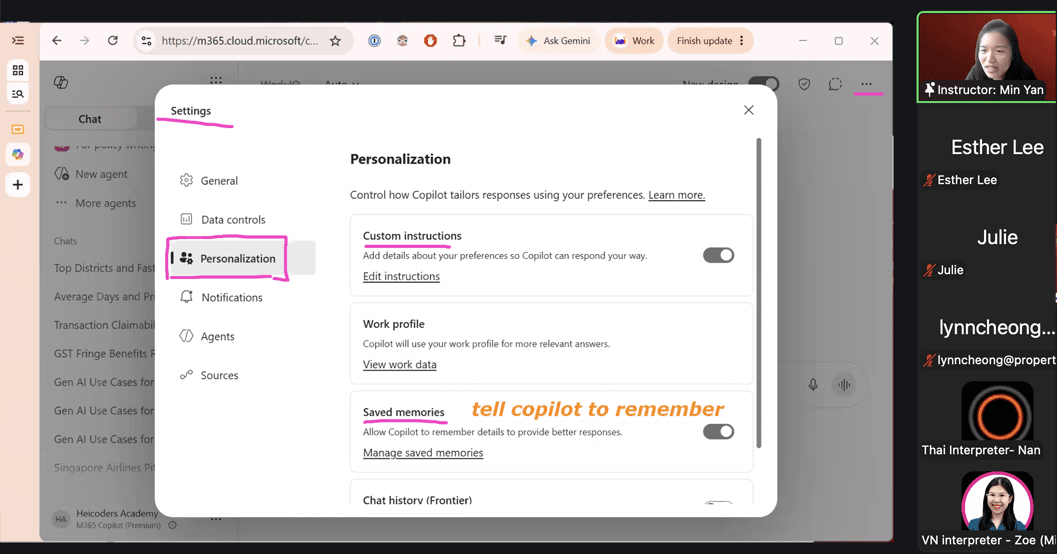The width and height of the screenshot is (1057, 554).
Task: Click the General gear icon
Action: 186,180
